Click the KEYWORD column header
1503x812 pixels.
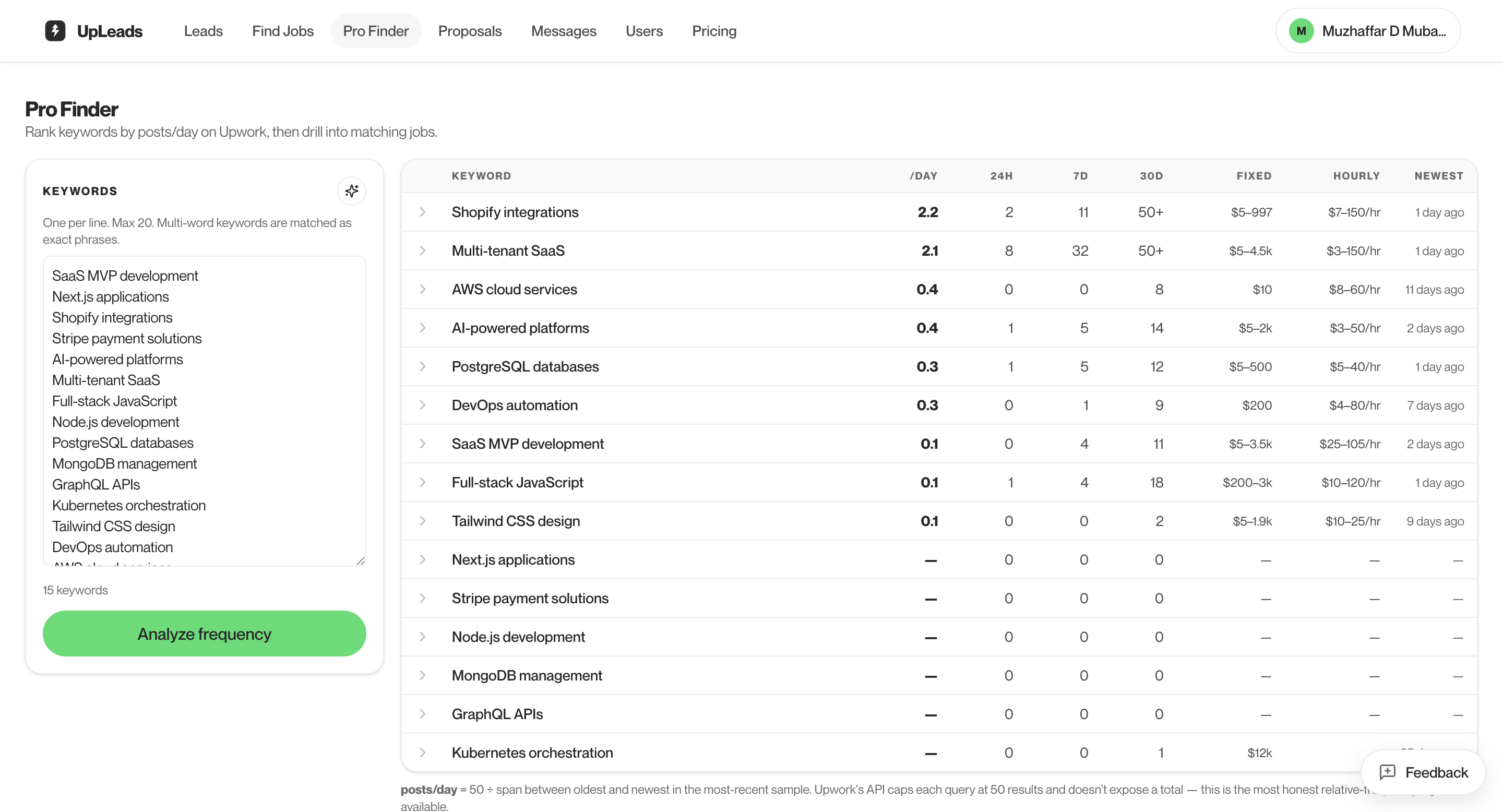[481, 175]
